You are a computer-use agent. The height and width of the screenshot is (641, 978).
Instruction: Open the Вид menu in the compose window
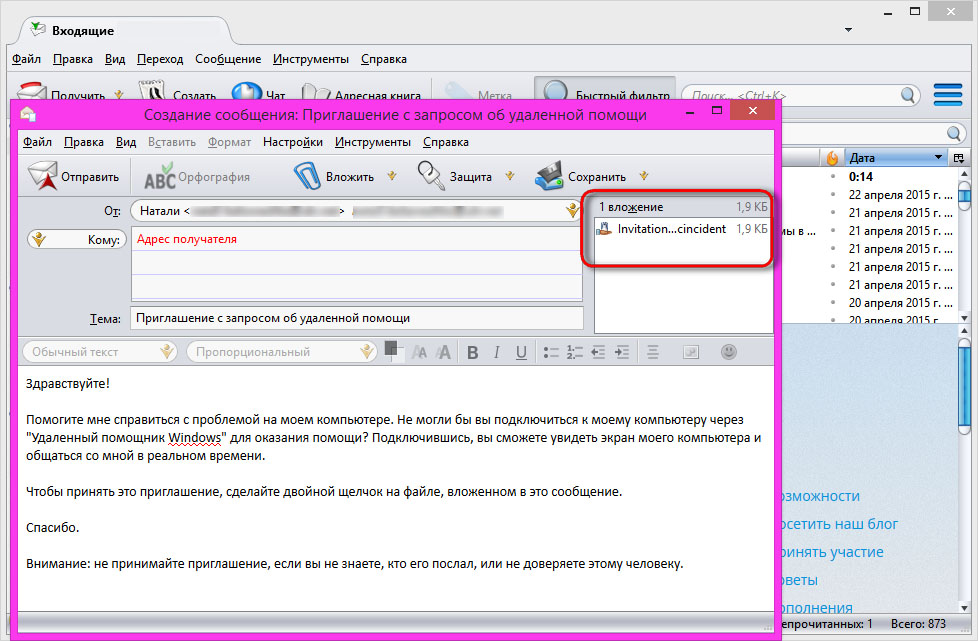coord(126,142)
